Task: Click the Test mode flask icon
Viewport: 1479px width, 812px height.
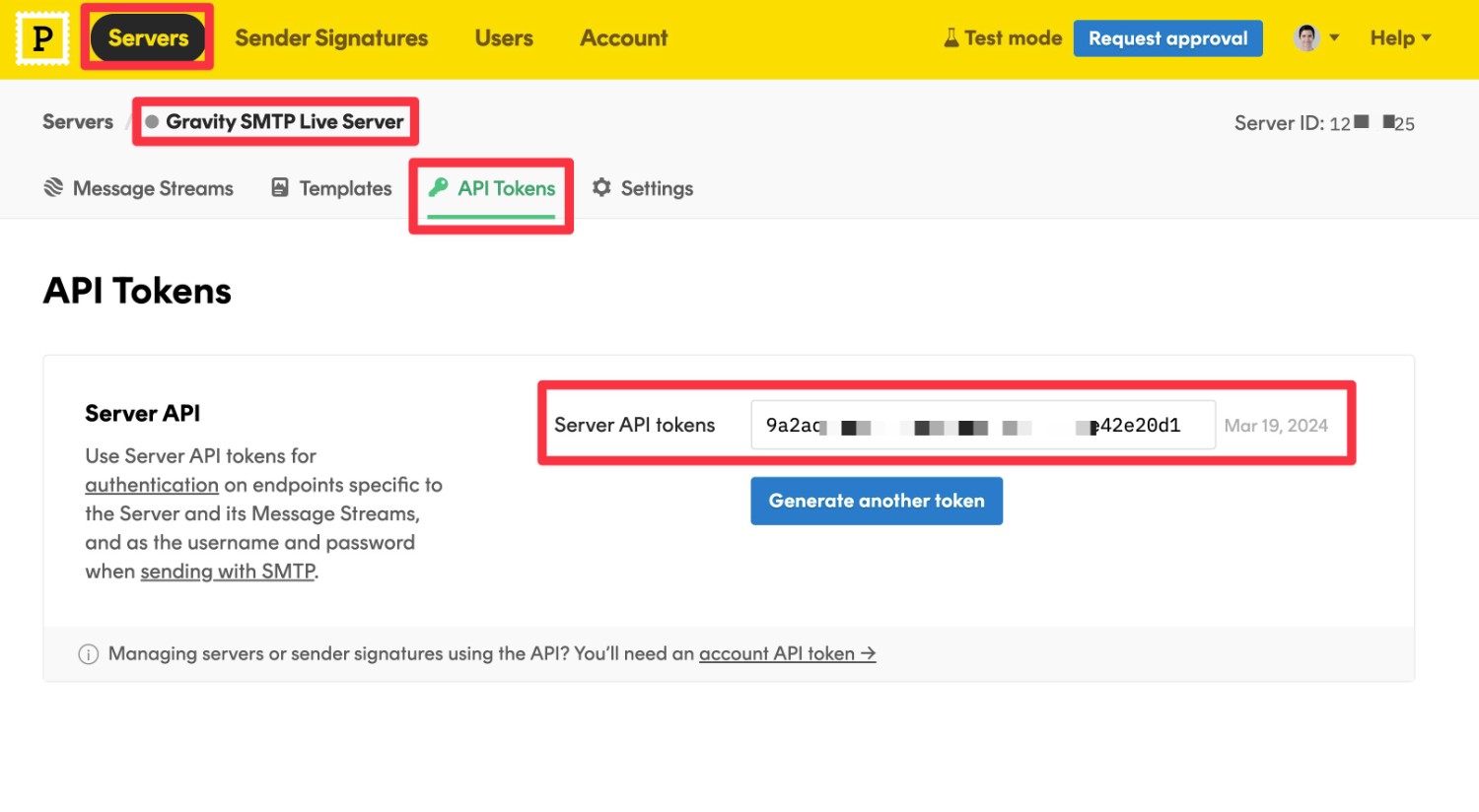Action: coord(951,38)
